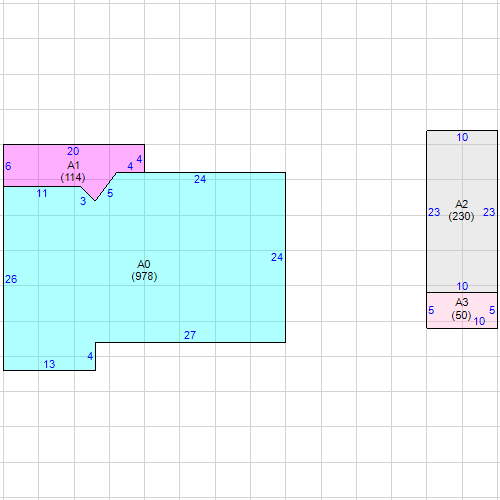Select the magenta A1 (114) area label
Image resolution: width=500 pixels, height=500 pixels.
coord(73,171)
